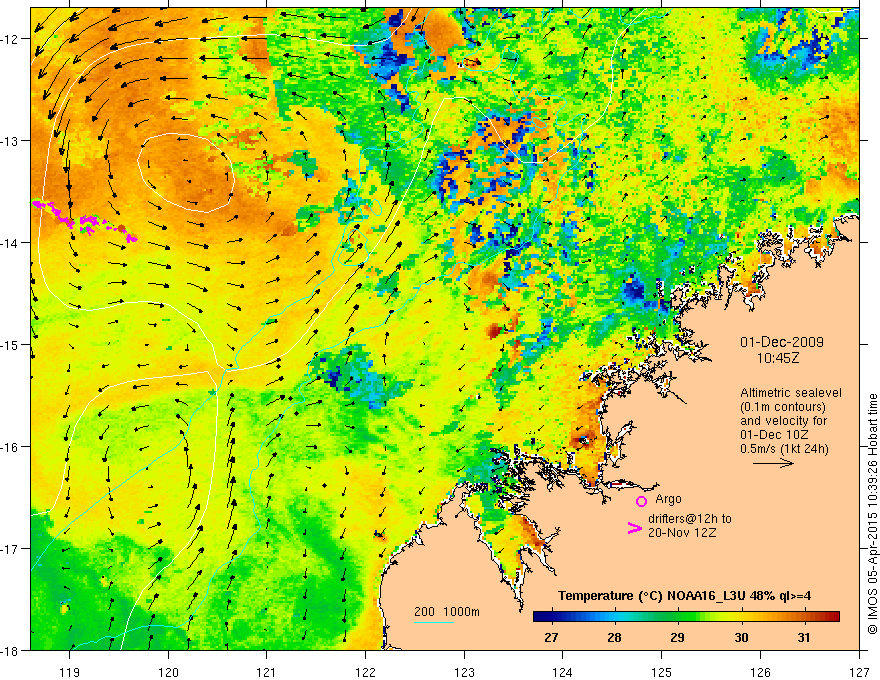
Task: Click the latitude axis label -18
Action: click(11, 651)
